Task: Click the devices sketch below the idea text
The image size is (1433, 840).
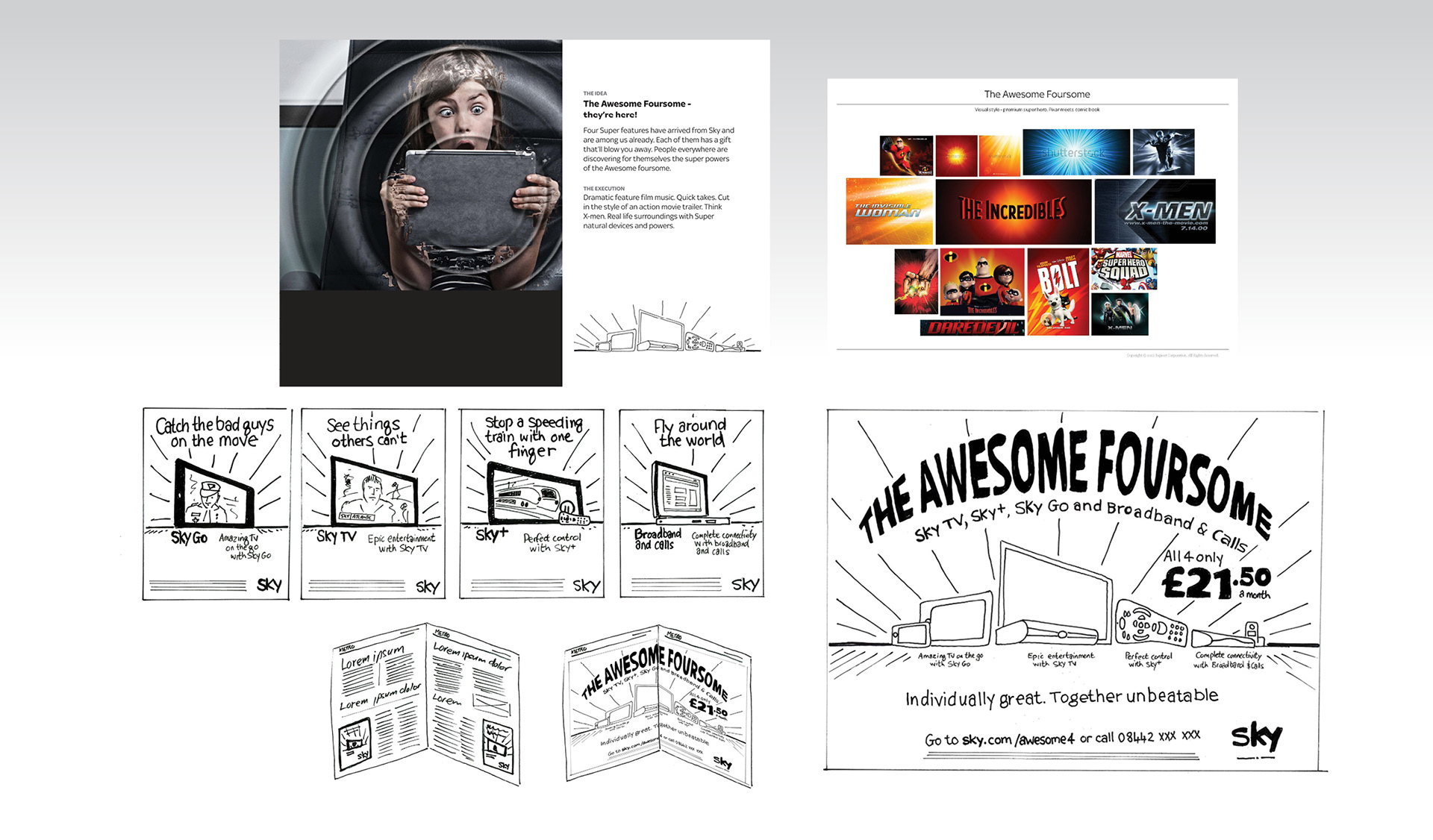Action: [664, 330]
